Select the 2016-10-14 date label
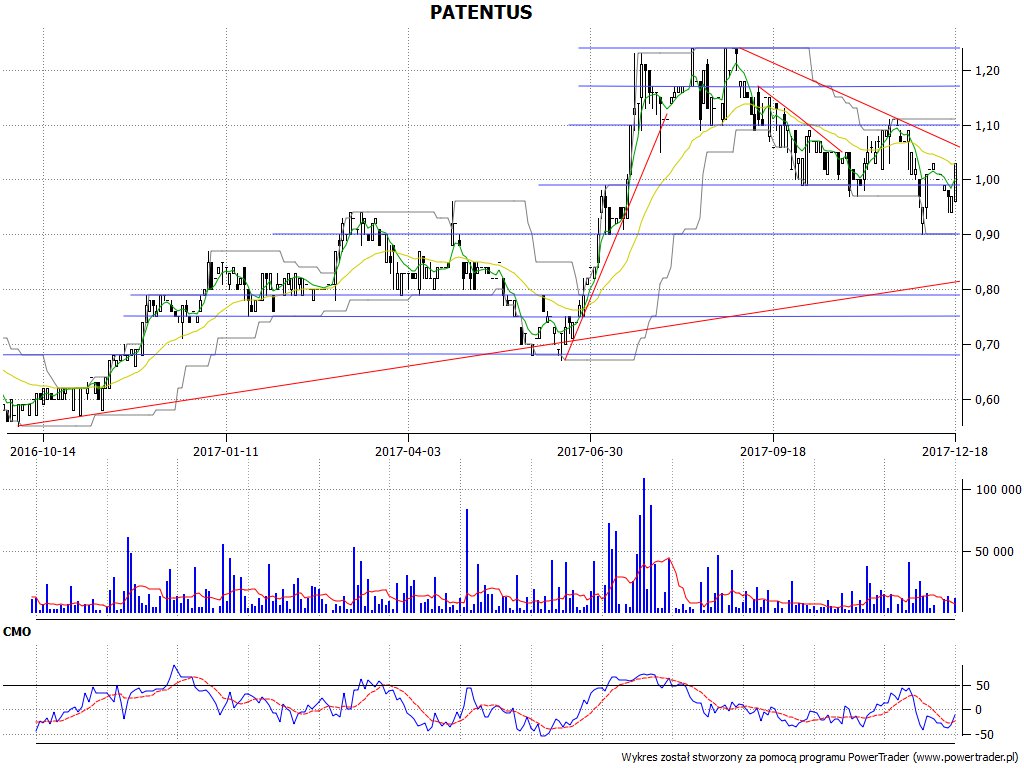Image resolution: width=1024 pixels, height=768 pixels. click(x=43, y=451)
